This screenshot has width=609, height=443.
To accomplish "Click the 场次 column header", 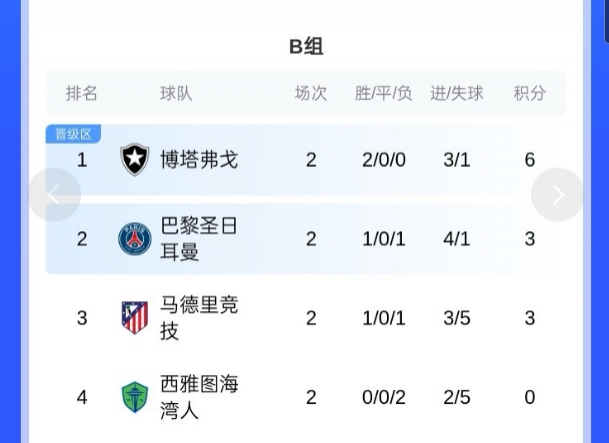I will (311, 93).
